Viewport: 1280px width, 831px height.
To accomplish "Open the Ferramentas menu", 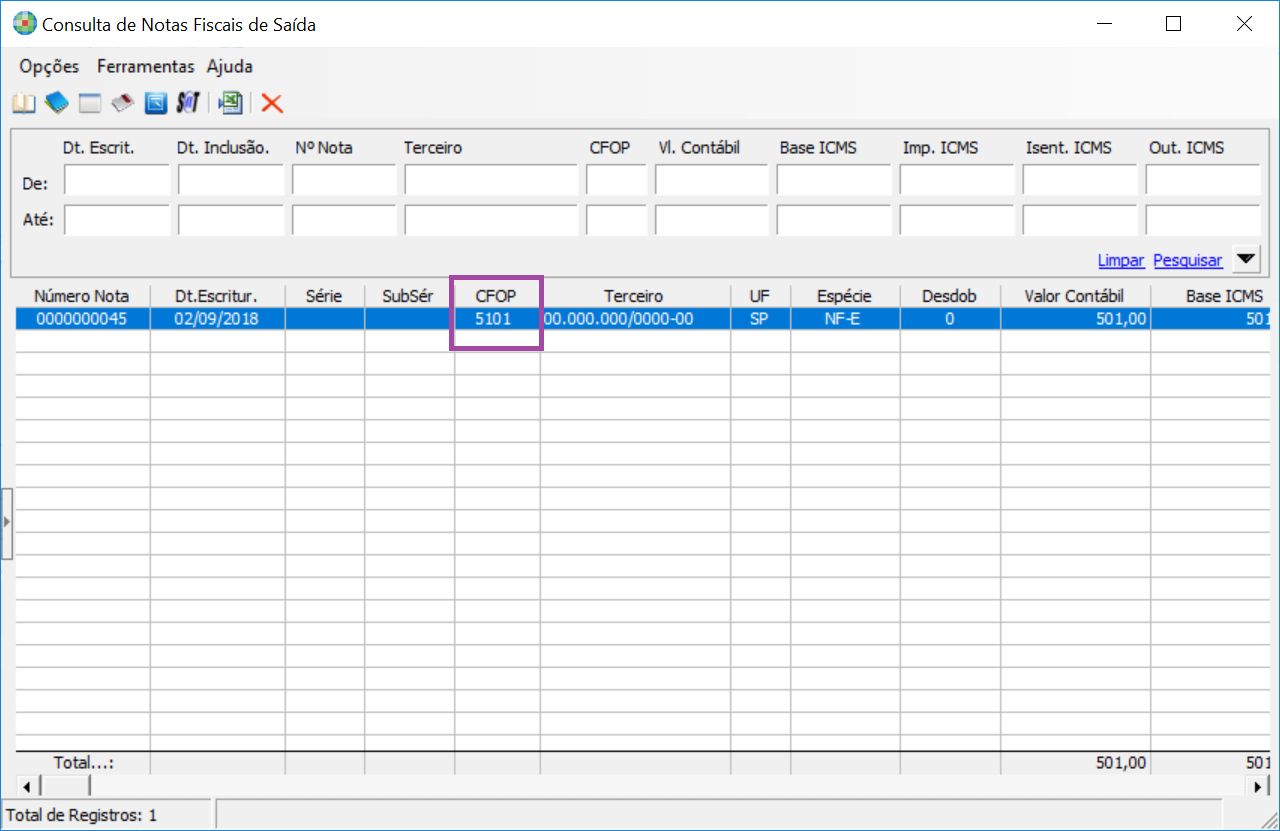I will click(145, 67).
